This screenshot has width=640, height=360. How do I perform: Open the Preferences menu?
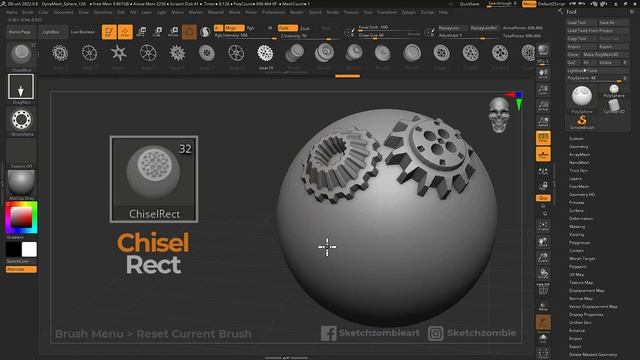tap(273, 13)
